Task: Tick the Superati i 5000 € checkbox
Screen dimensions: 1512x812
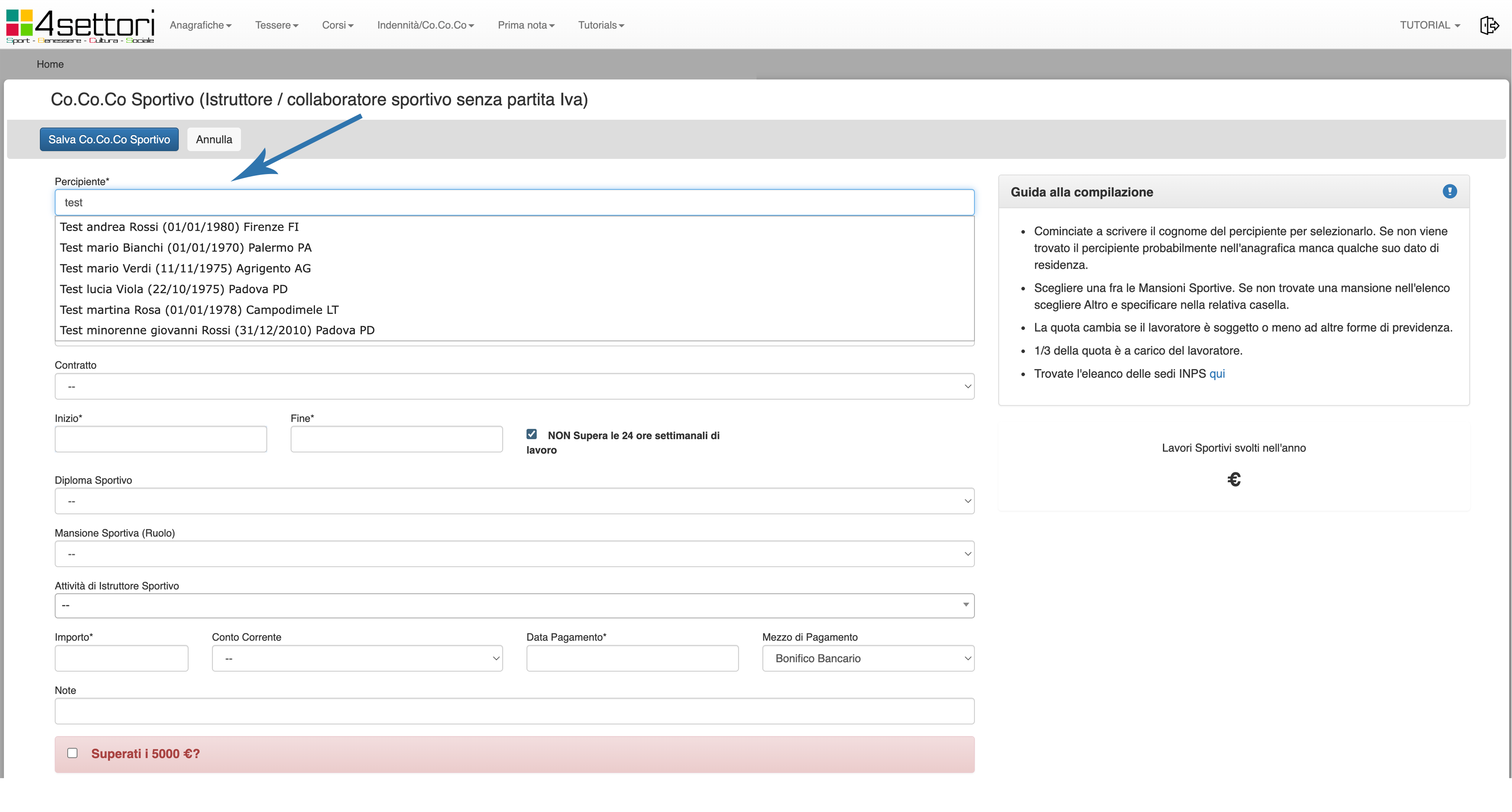Action: (x=72, y=753)
